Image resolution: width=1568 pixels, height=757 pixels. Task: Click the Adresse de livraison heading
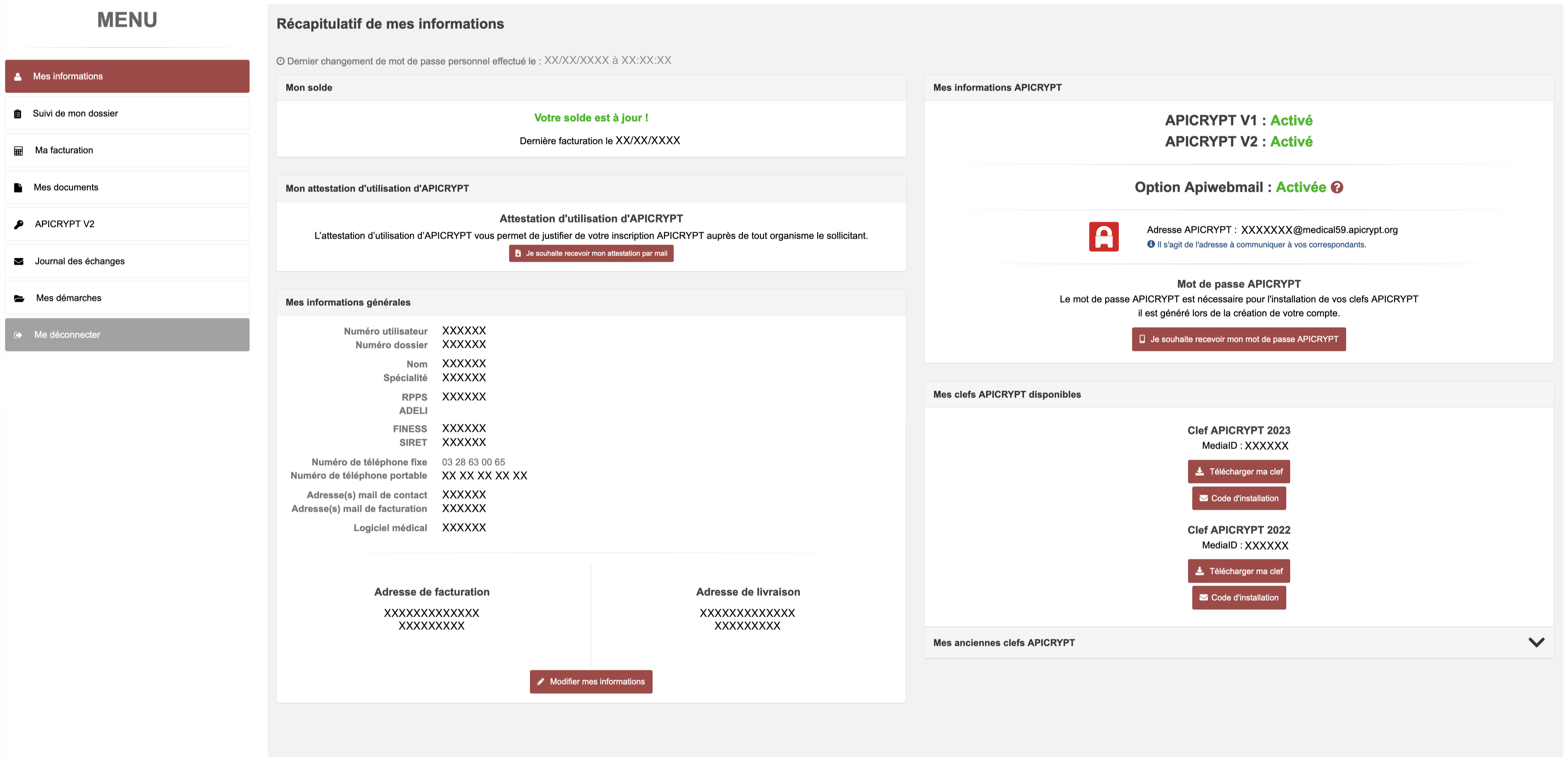[x=748, y=592]
